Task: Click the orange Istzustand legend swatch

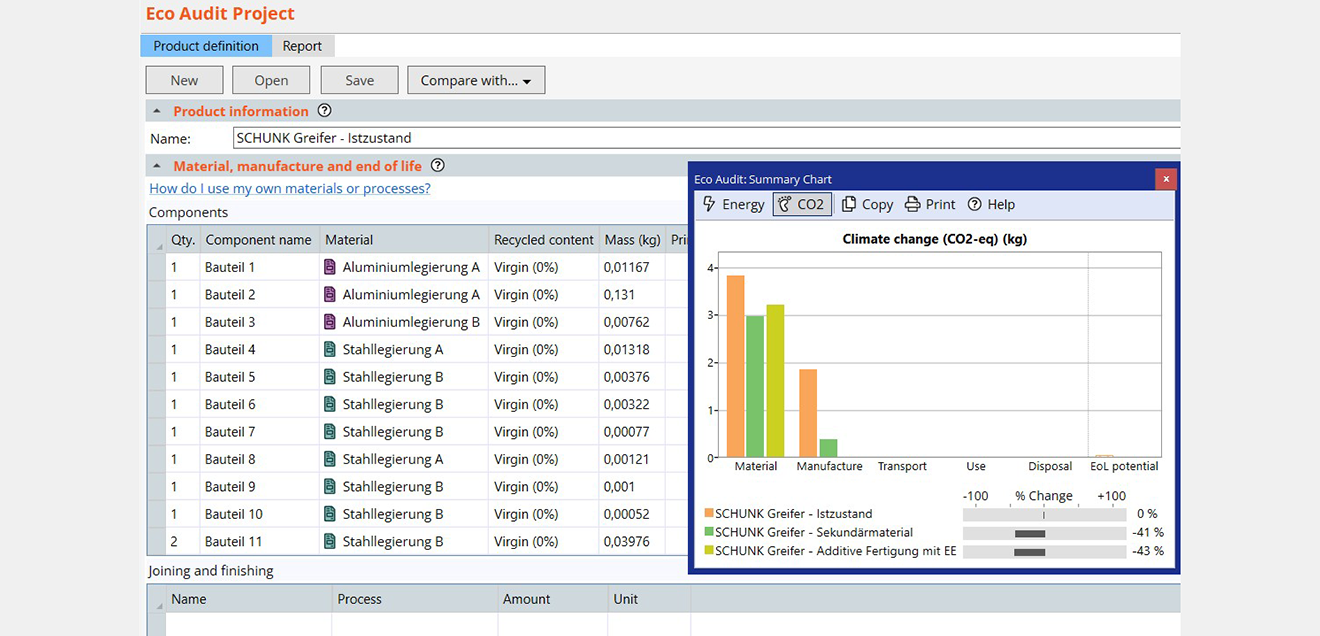Action: coord(708,514)
